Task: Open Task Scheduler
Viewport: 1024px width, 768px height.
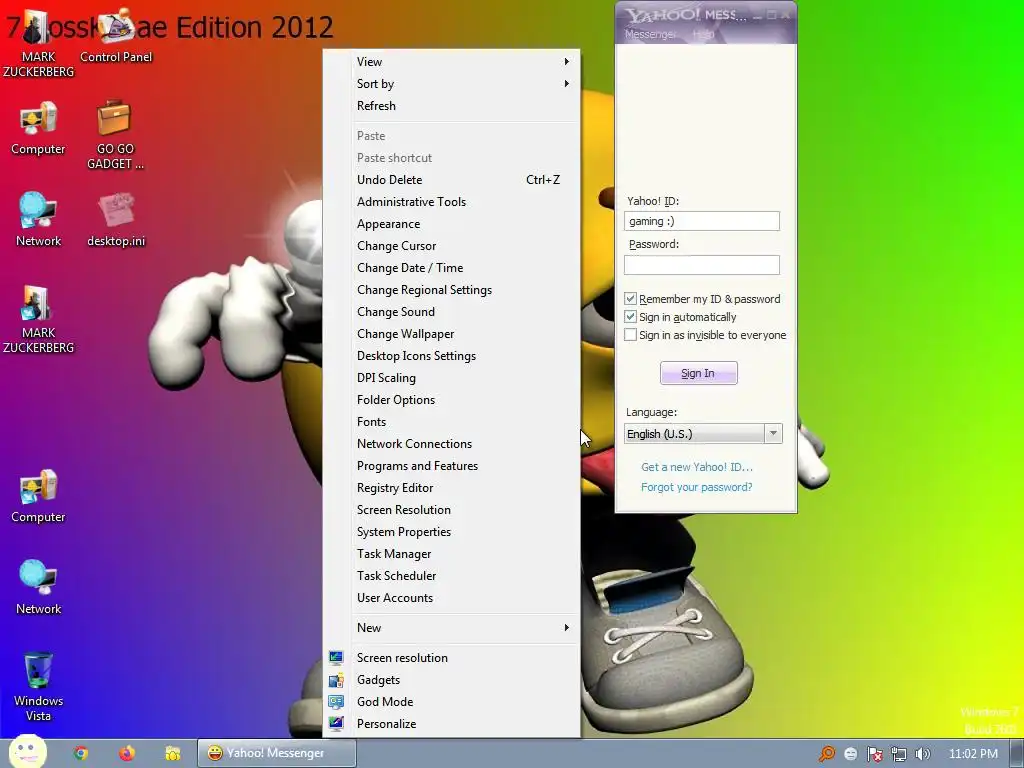Action: 451,575
